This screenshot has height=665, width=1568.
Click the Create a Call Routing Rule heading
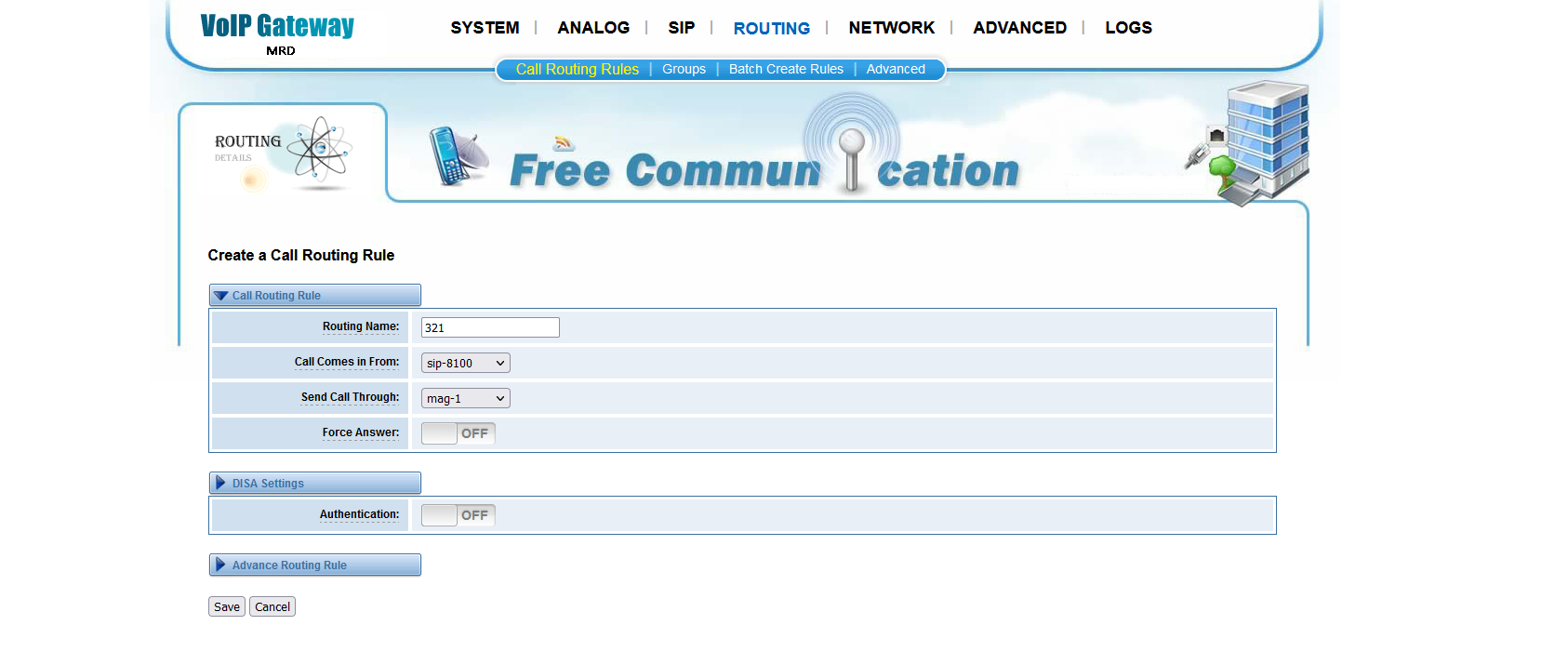(301, 255)
